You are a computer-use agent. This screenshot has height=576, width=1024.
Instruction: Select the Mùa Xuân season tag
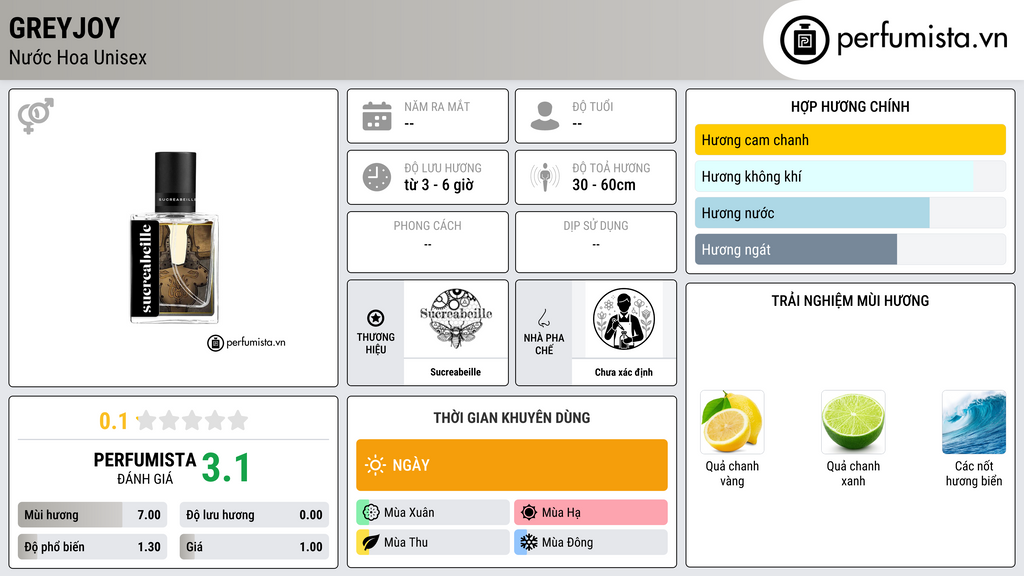[433, 512]
